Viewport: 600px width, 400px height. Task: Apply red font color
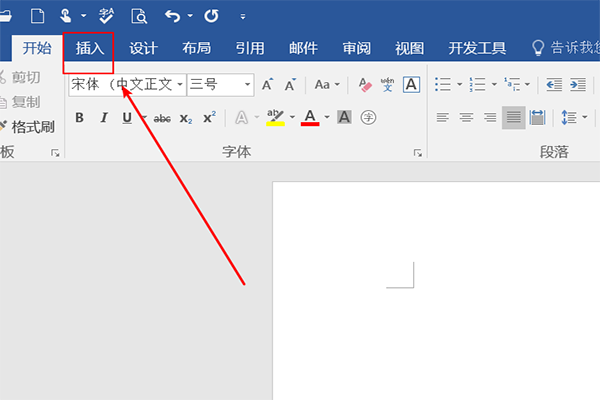(310, 118)
